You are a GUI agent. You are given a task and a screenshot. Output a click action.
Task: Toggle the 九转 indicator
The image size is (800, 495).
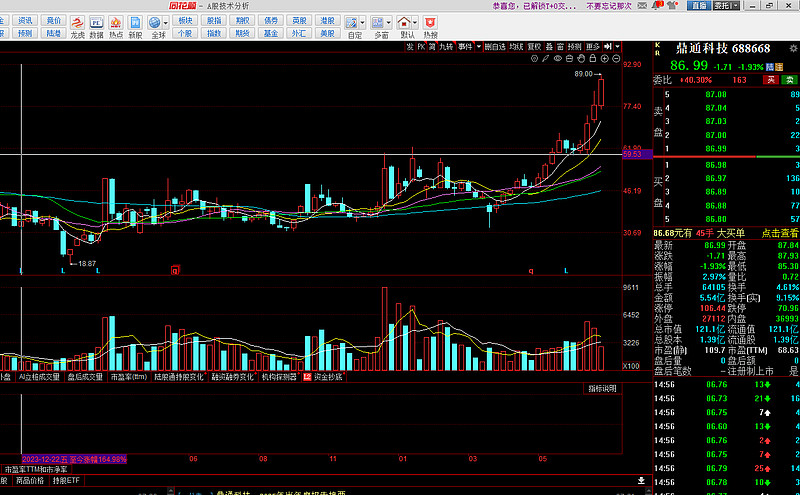446,46
